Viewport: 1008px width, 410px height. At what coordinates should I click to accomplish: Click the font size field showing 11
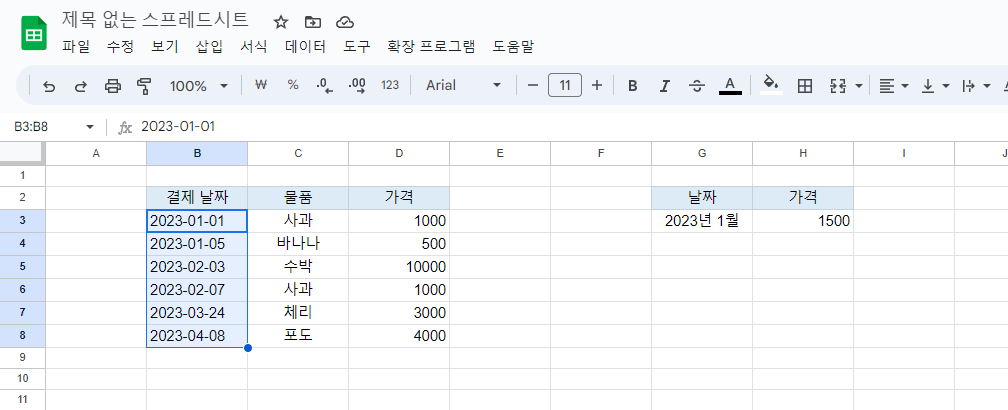click(565, 85)
